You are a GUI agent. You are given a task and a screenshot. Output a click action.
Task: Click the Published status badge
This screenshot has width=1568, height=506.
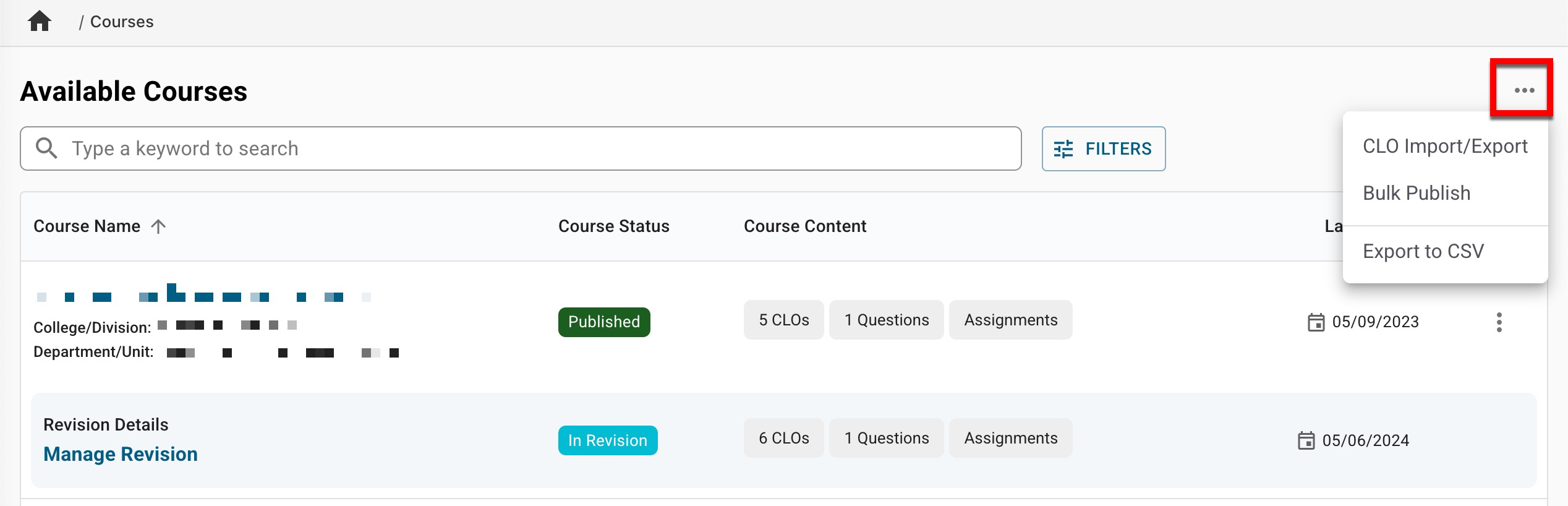click(x=603, y=322)
